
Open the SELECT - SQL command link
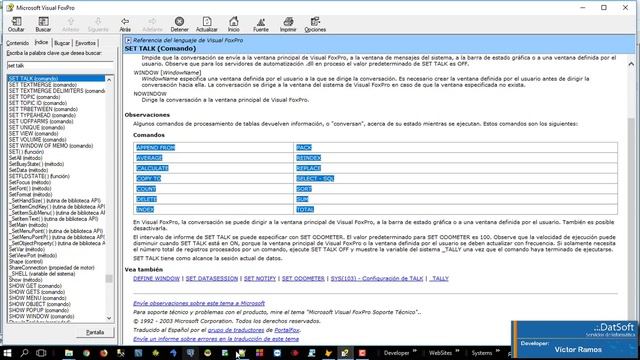click(315, 178)
